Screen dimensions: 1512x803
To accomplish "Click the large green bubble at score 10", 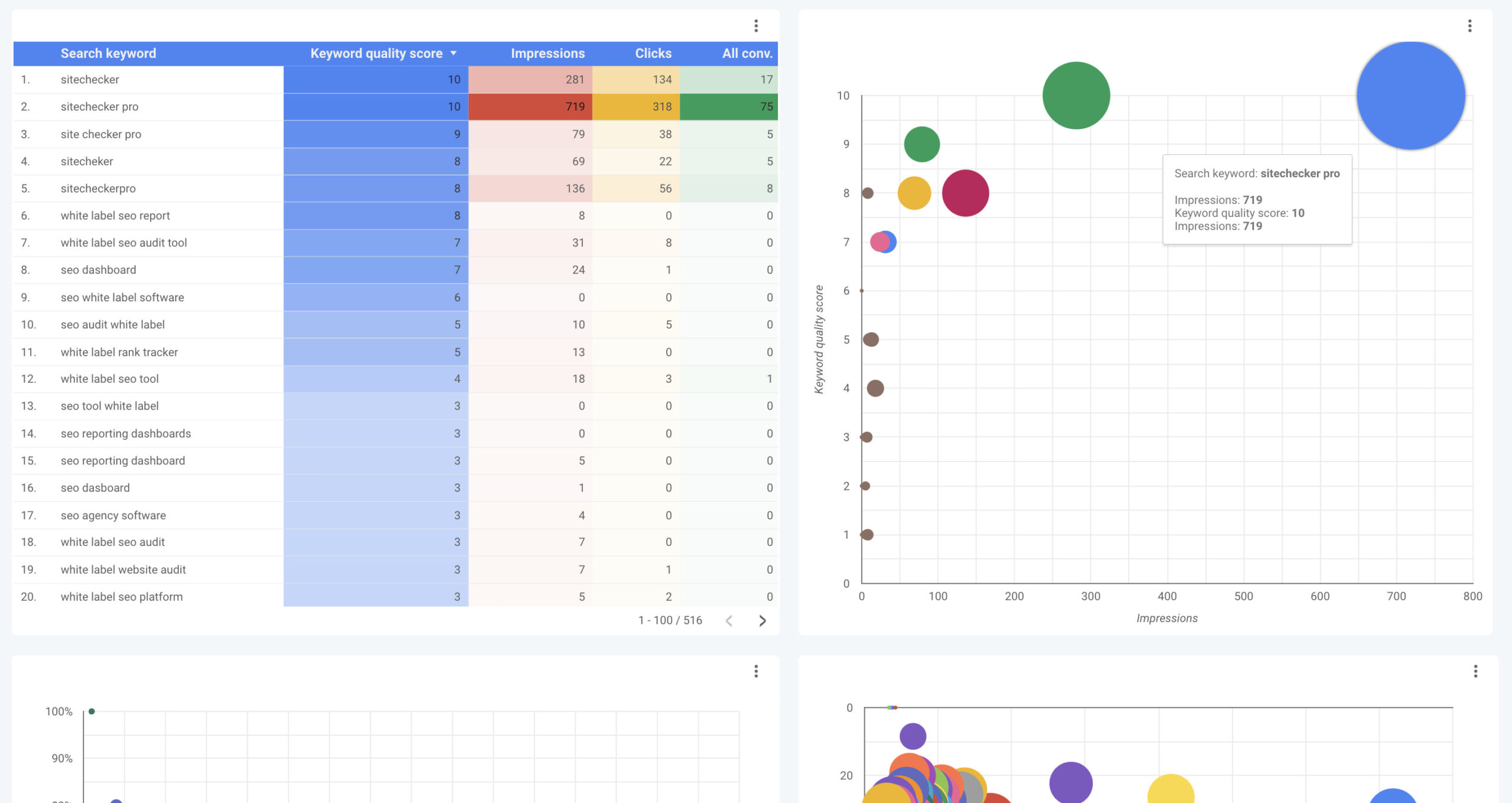I will tap(1076, 96).
